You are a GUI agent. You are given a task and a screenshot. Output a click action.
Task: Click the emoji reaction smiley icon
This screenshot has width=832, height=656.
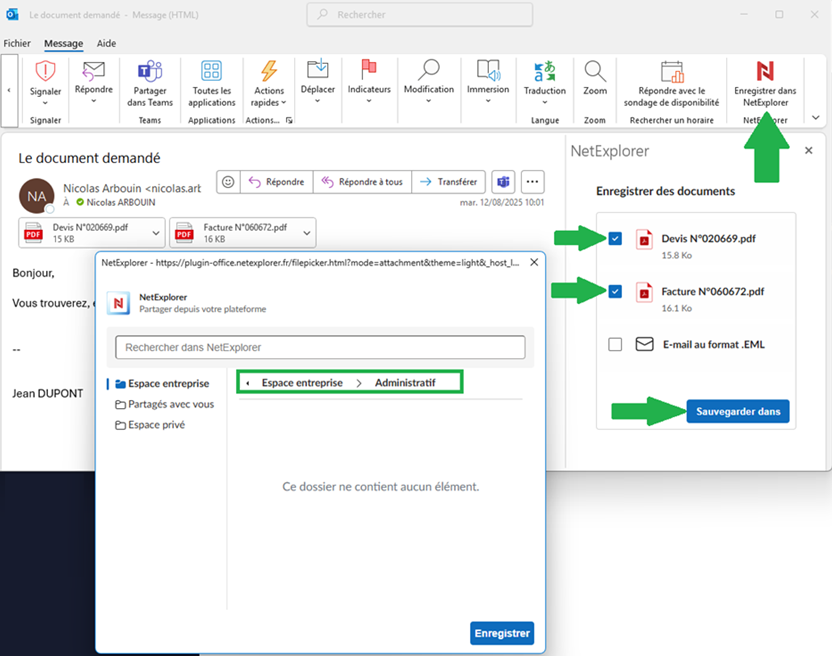(x=228, y=182)
